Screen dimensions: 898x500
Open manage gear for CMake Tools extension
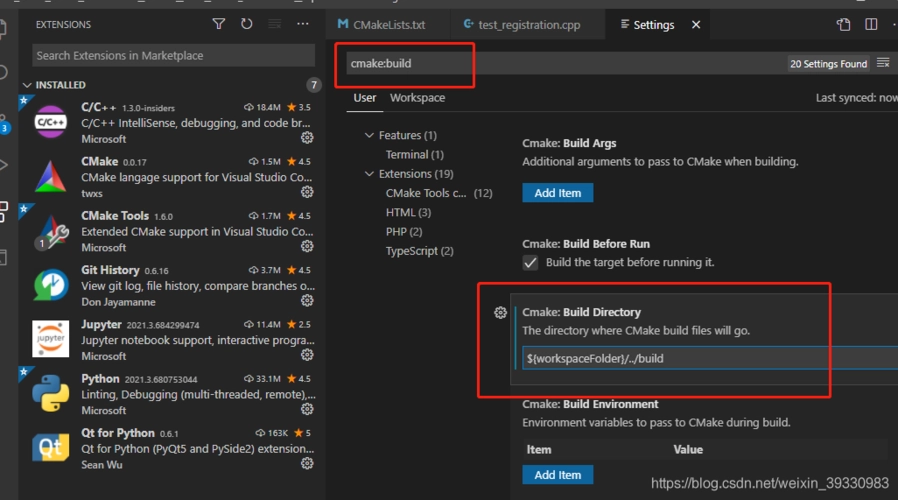tap(308, 246)
